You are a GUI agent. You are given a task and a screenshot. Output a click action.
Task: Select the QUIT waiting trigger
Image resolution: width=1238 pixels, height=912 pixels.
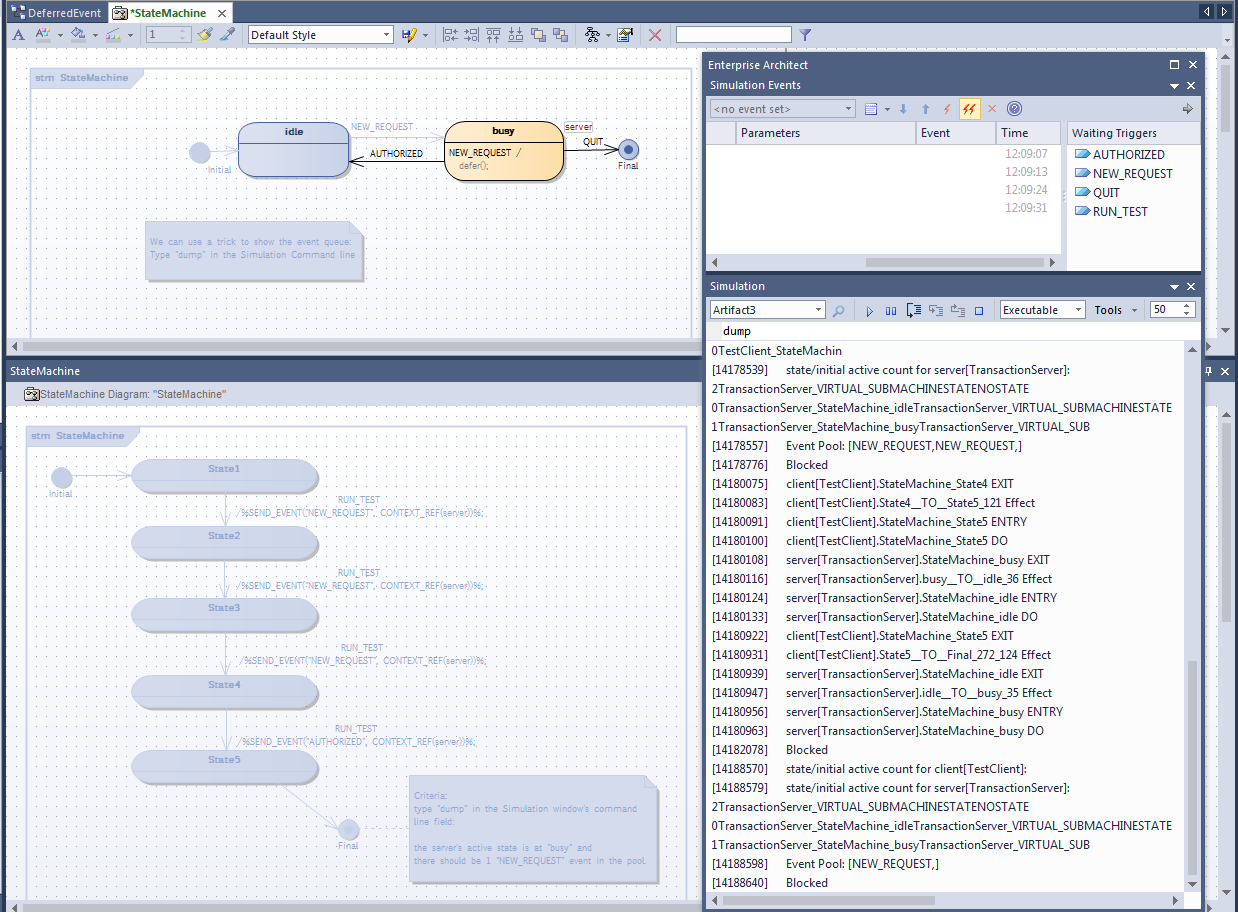1106,193
